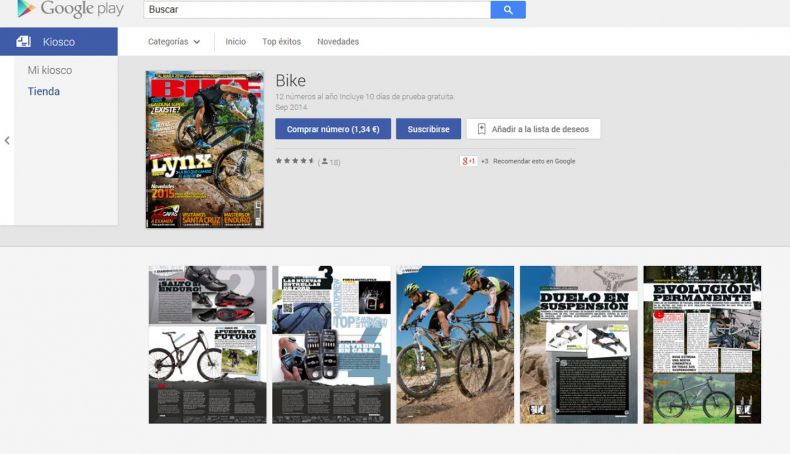Image resolution: width=790 pixels, height=454 pixels.
Task: Click the Google Play logo
Action: pos(70,9)
